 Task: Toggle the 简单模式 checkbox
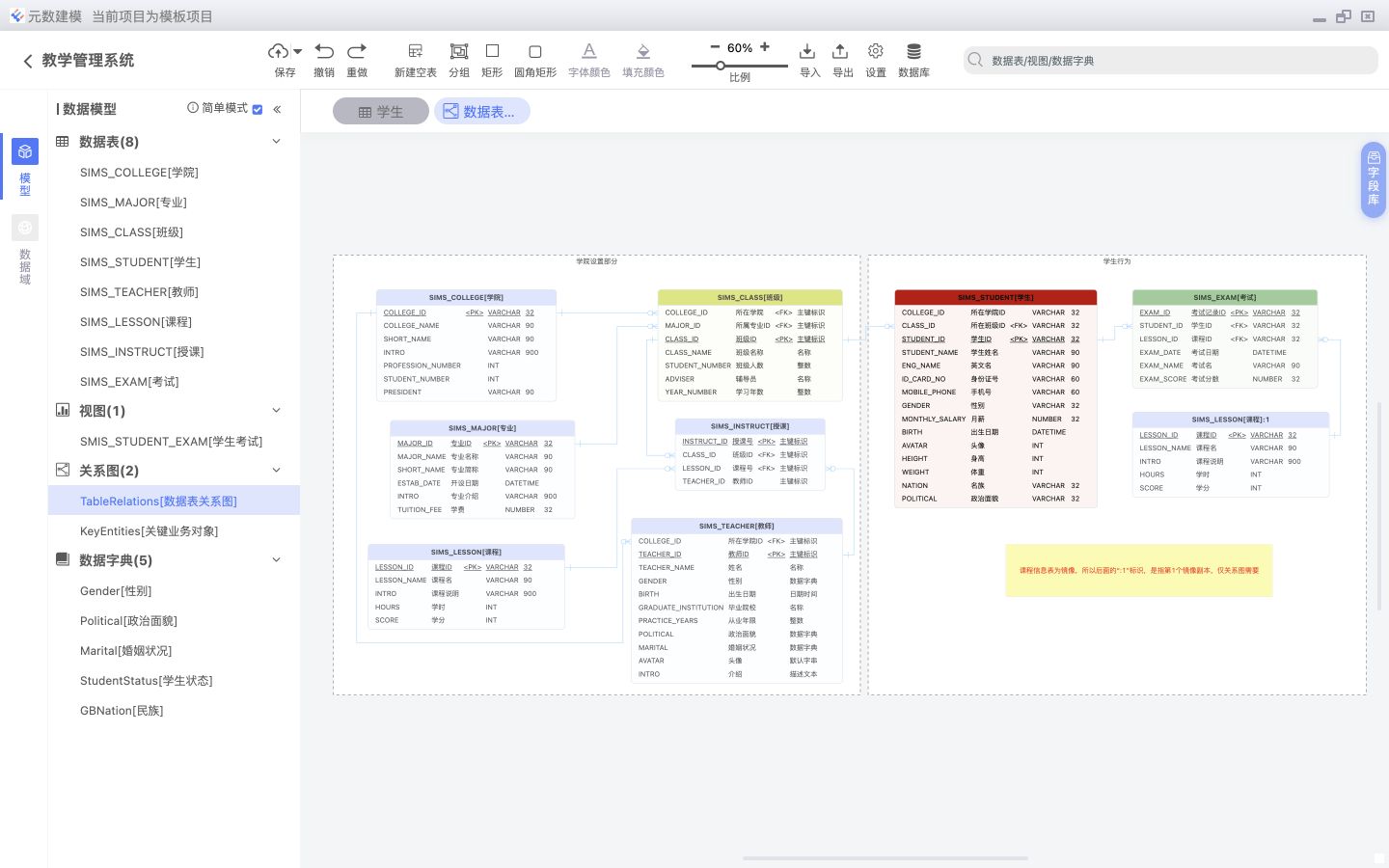(258, 109)
